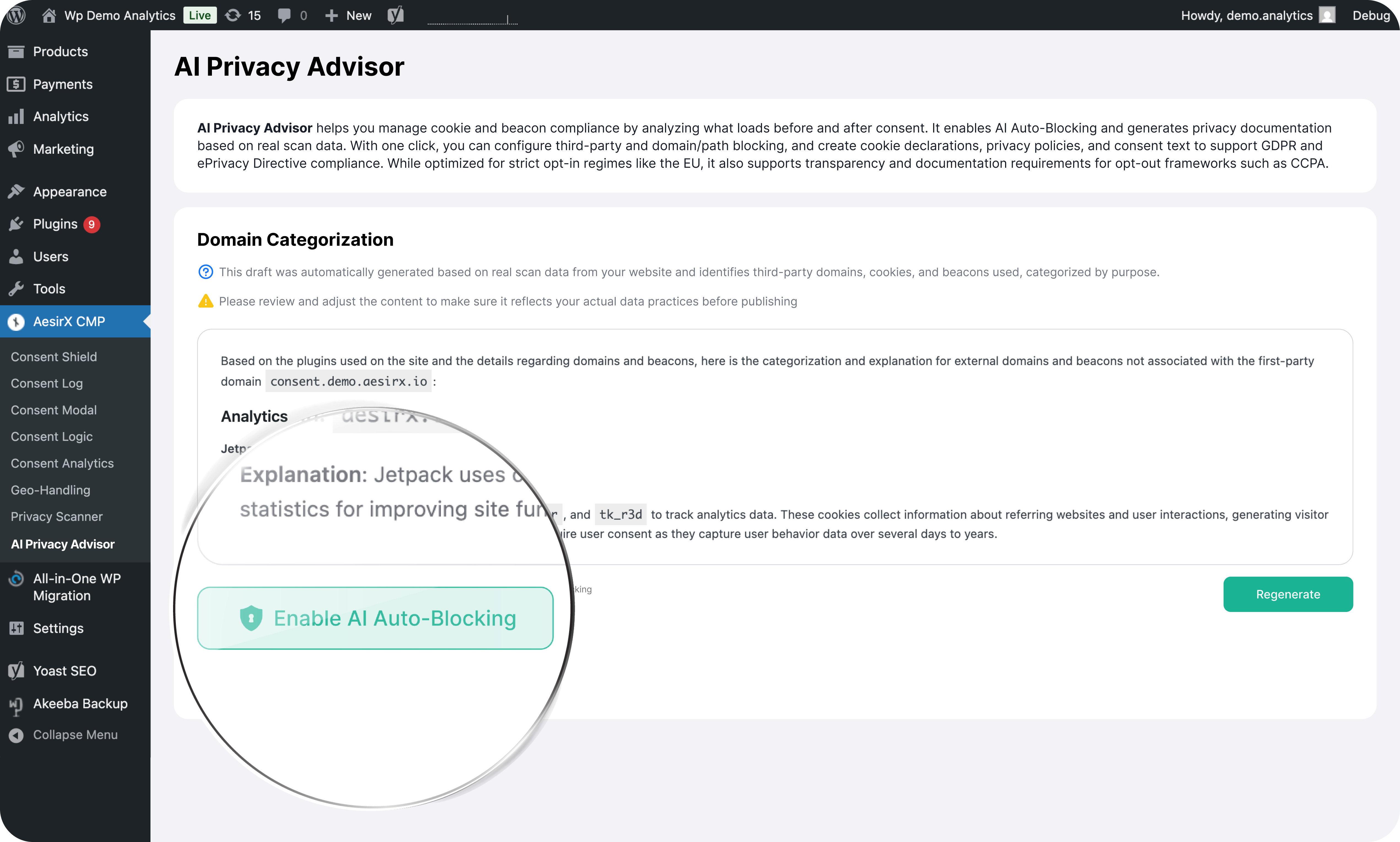Viewport: 1400px width, 842px height.
Task: Open the comments bubble icon
Action: coord(284,15)
